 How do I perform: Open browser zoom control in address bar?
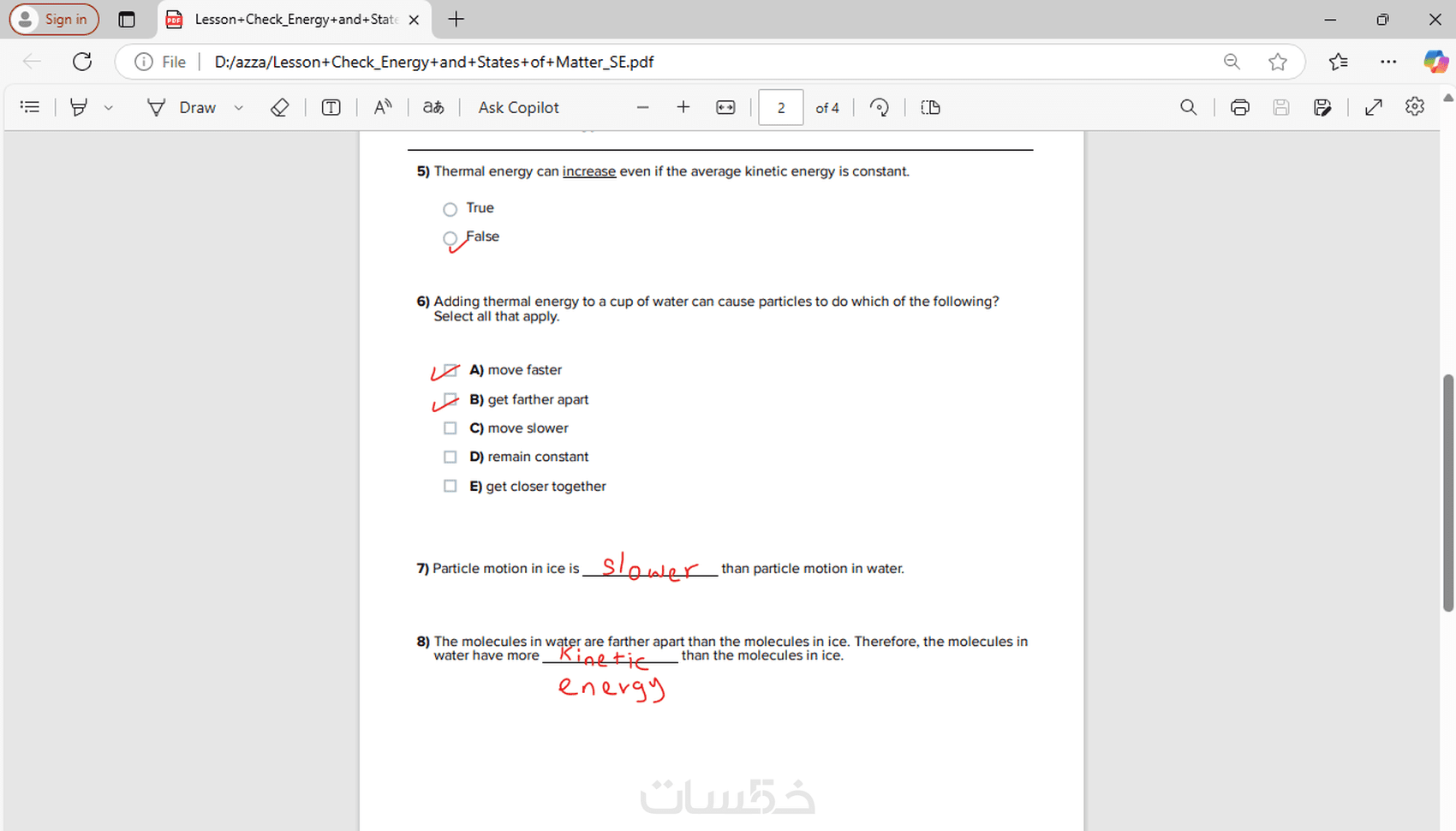[x=1232, y=62]
